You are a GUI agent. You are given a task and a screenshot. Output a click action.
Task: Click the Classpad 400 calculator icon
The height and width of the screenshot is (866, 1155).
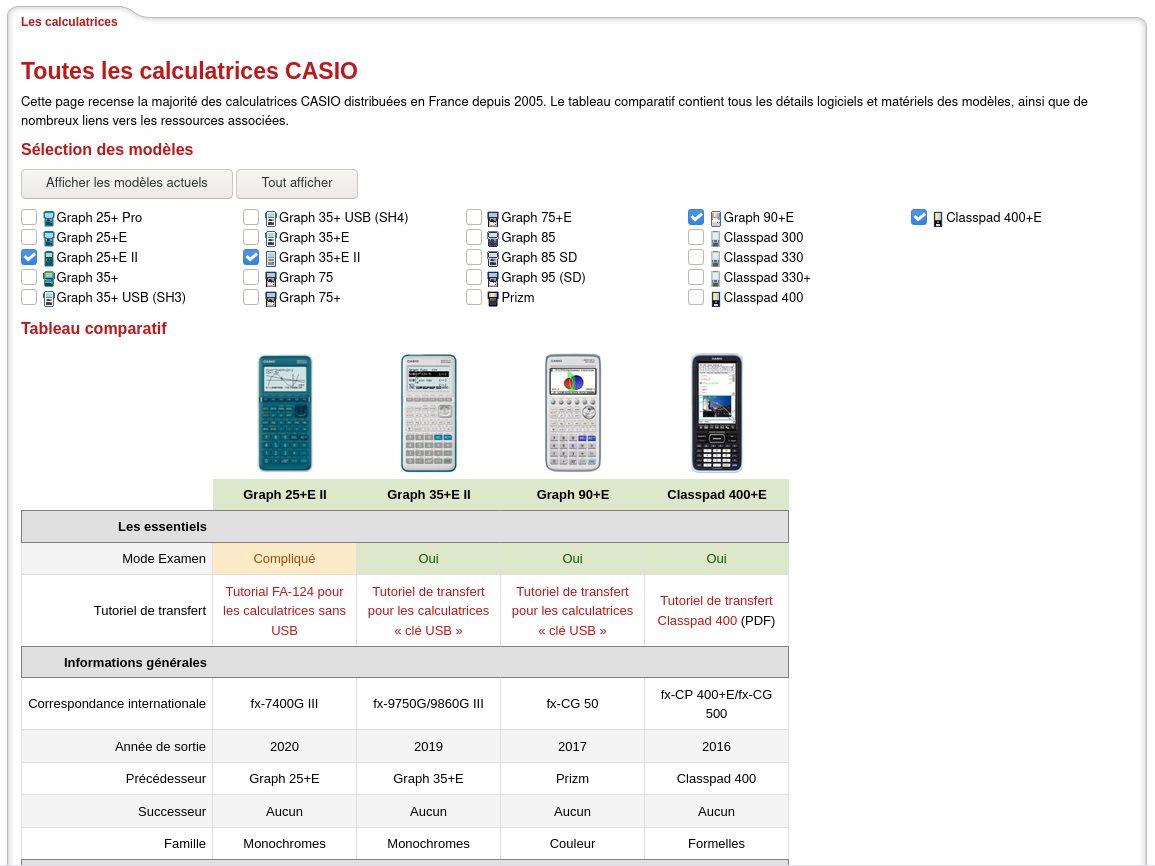(716, 299)
